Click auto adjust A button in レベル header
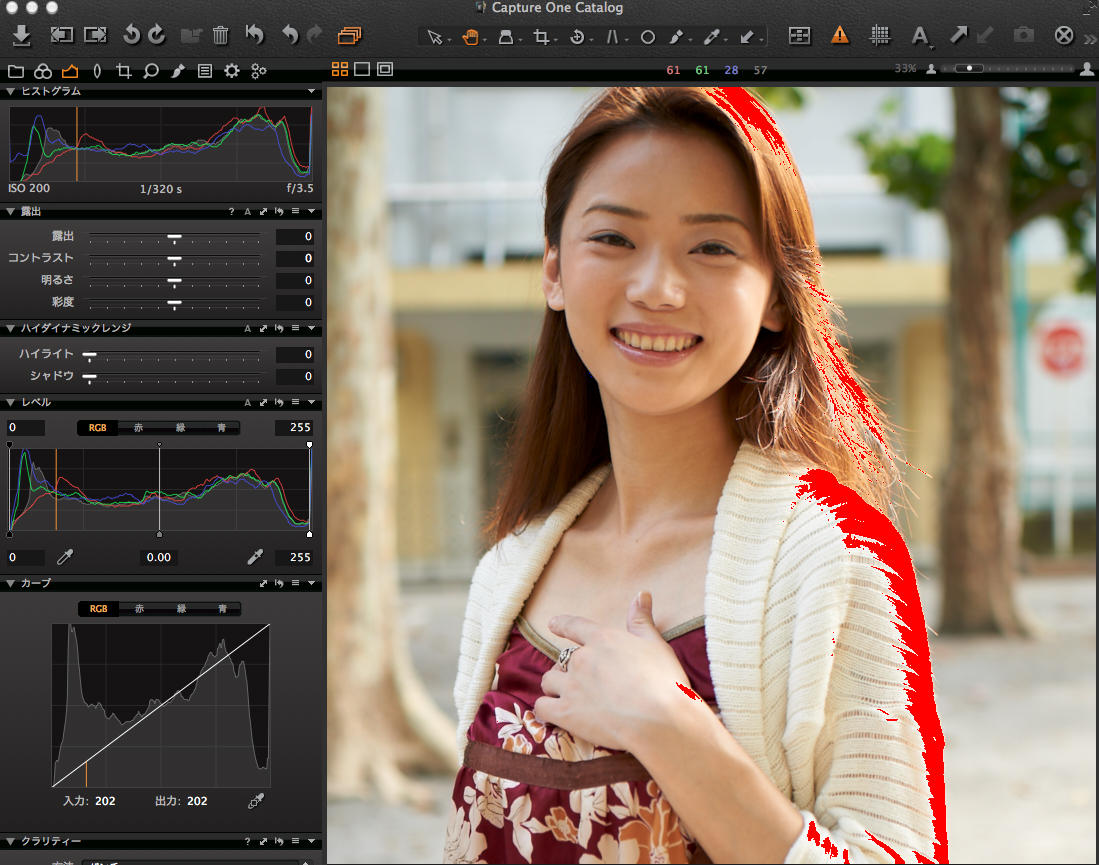This screenshot has height=865, width=1099. [x=247, y=402]
